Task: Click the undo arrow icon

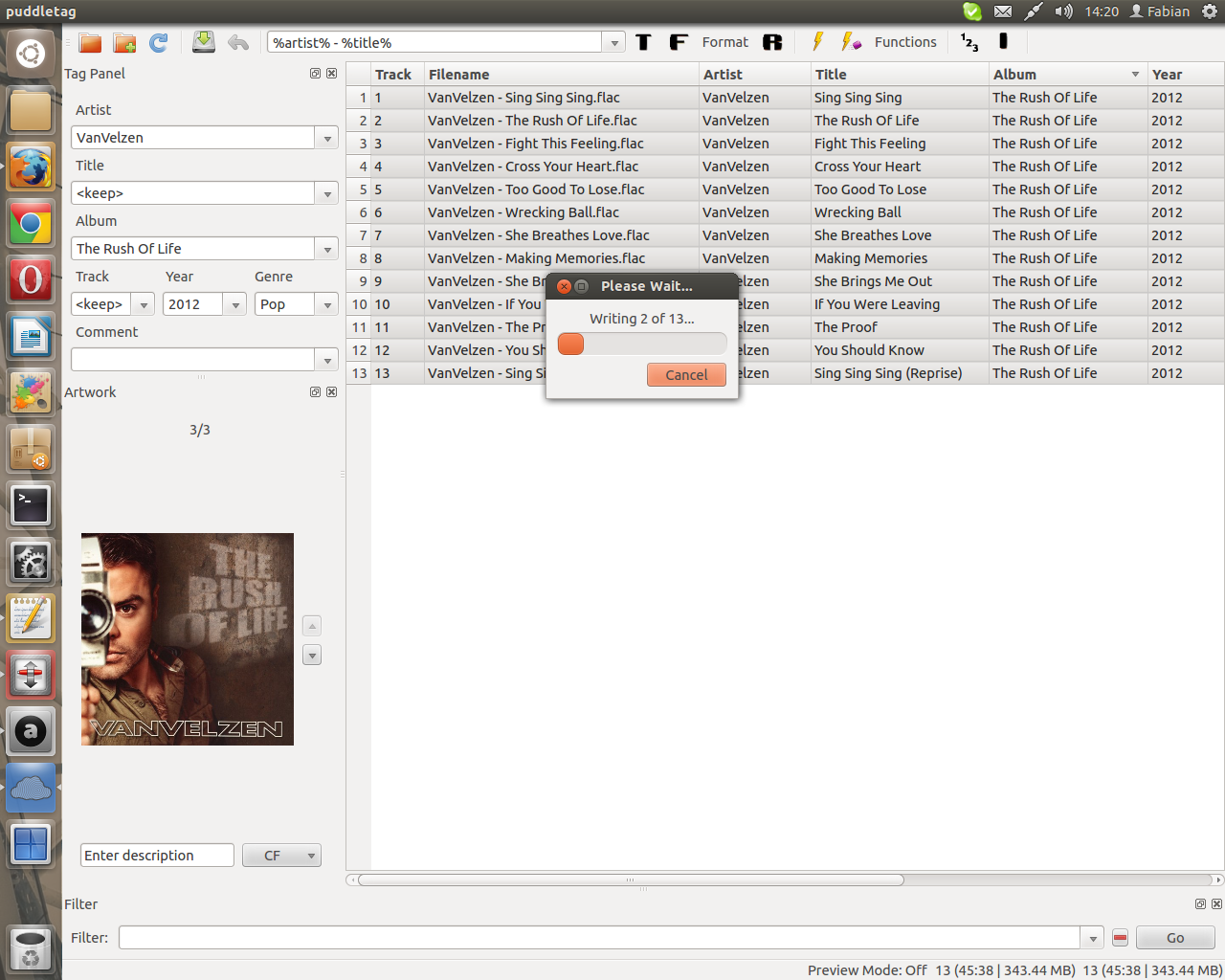Action: (x=238, y=42)
